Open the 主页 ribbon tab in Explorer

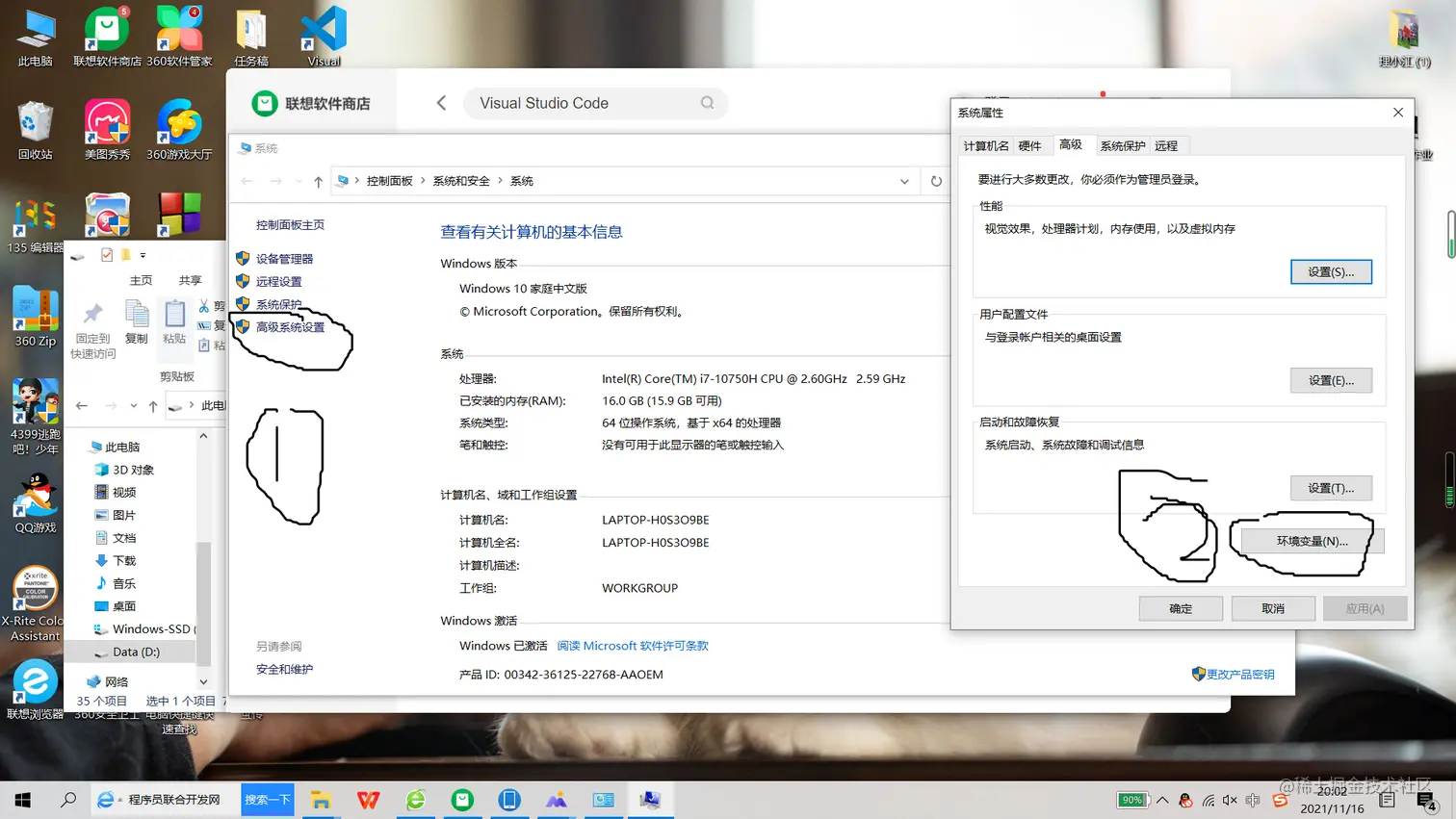(142, 280)
